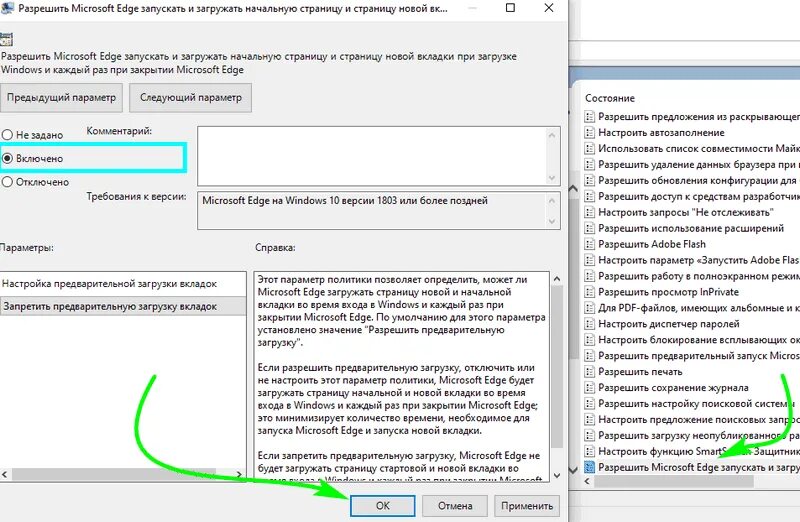Image resolution: width=800 pixels, height=522 pixels.
Task: Click left arrow of Параметры horizontal scrollbar
Action: coord(5,475)
